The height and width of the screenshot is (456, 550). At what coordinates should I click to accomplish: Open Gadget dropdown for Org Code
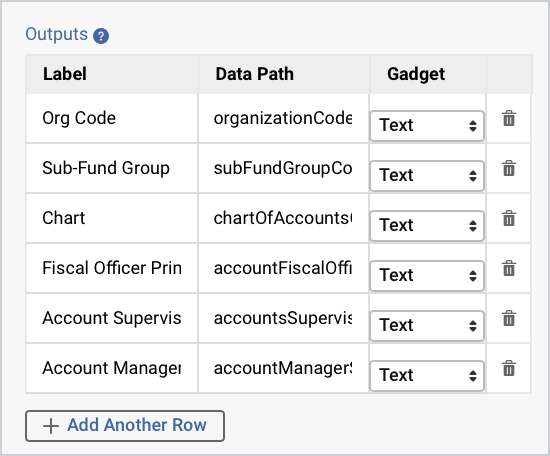coord(427,126)
